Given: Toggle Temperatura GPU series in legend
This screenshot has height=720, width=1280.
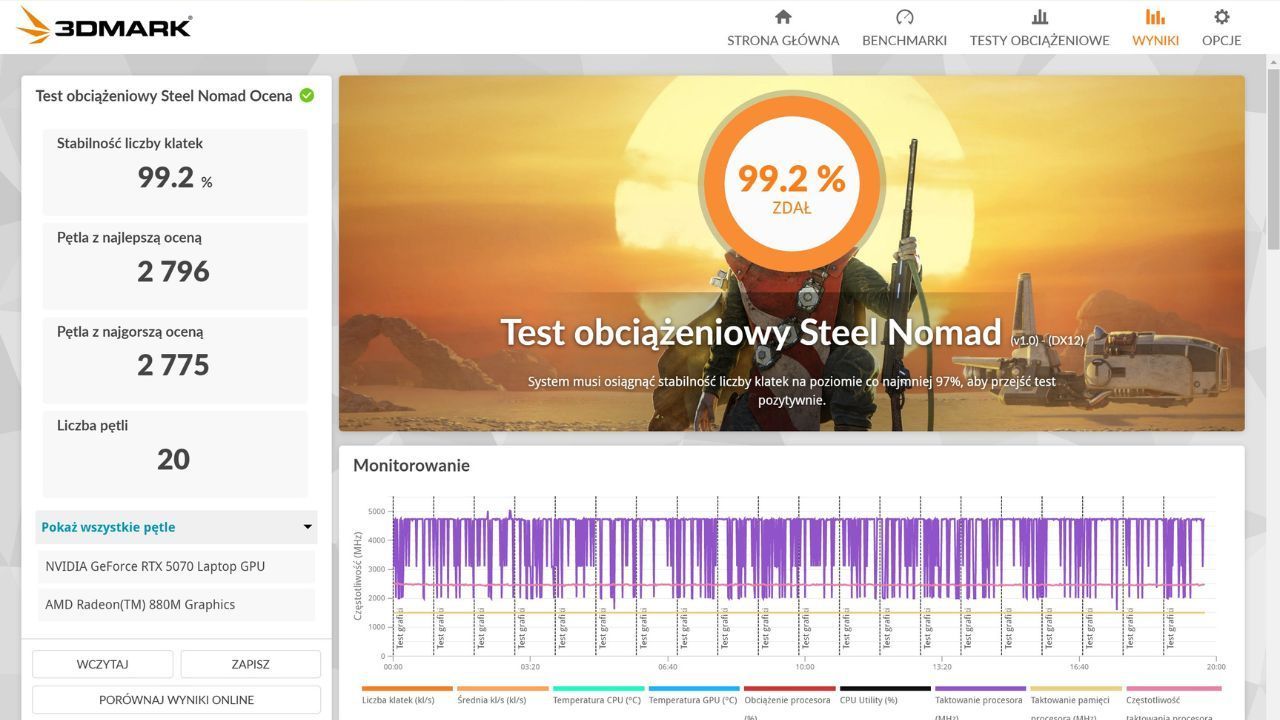Looking at the screenshot, I should pos(693,699).
